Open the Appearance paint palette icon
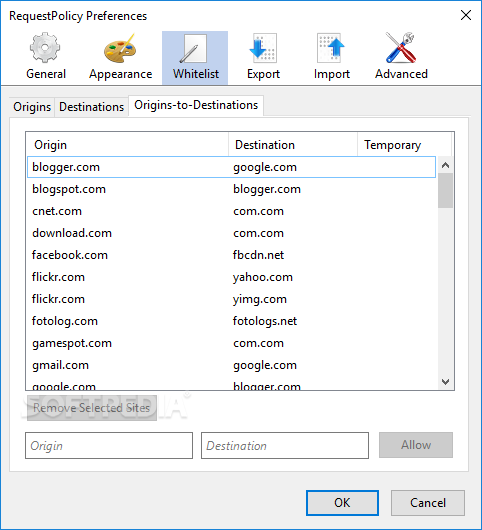482x530 pixels. tap(120, 48)
